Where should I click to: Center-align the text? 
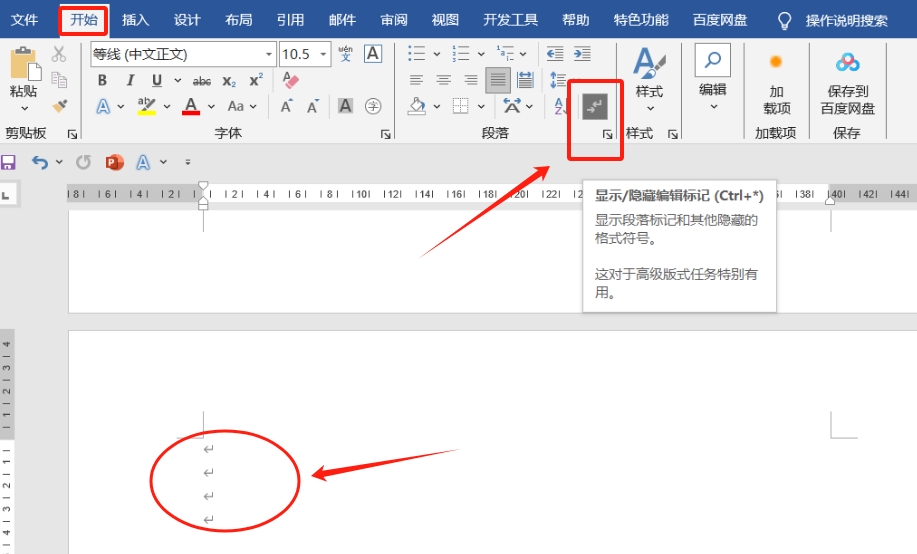pos(443,80)
